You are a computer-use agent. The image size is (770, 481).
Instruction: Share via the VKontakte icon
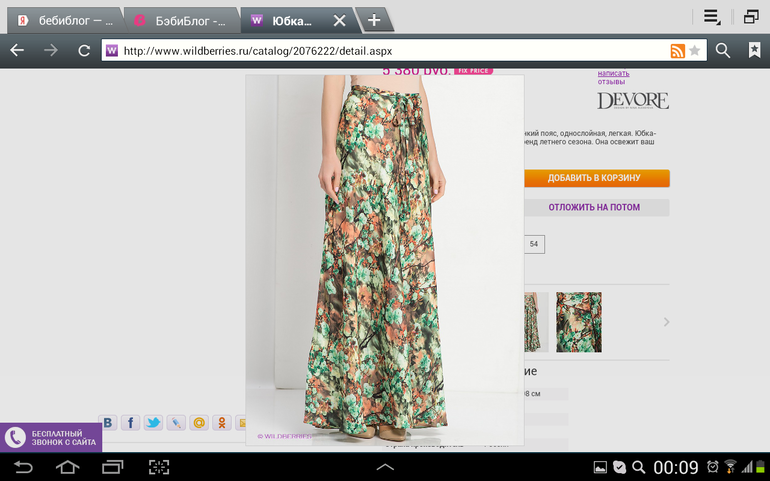click(x=107, y=423)
